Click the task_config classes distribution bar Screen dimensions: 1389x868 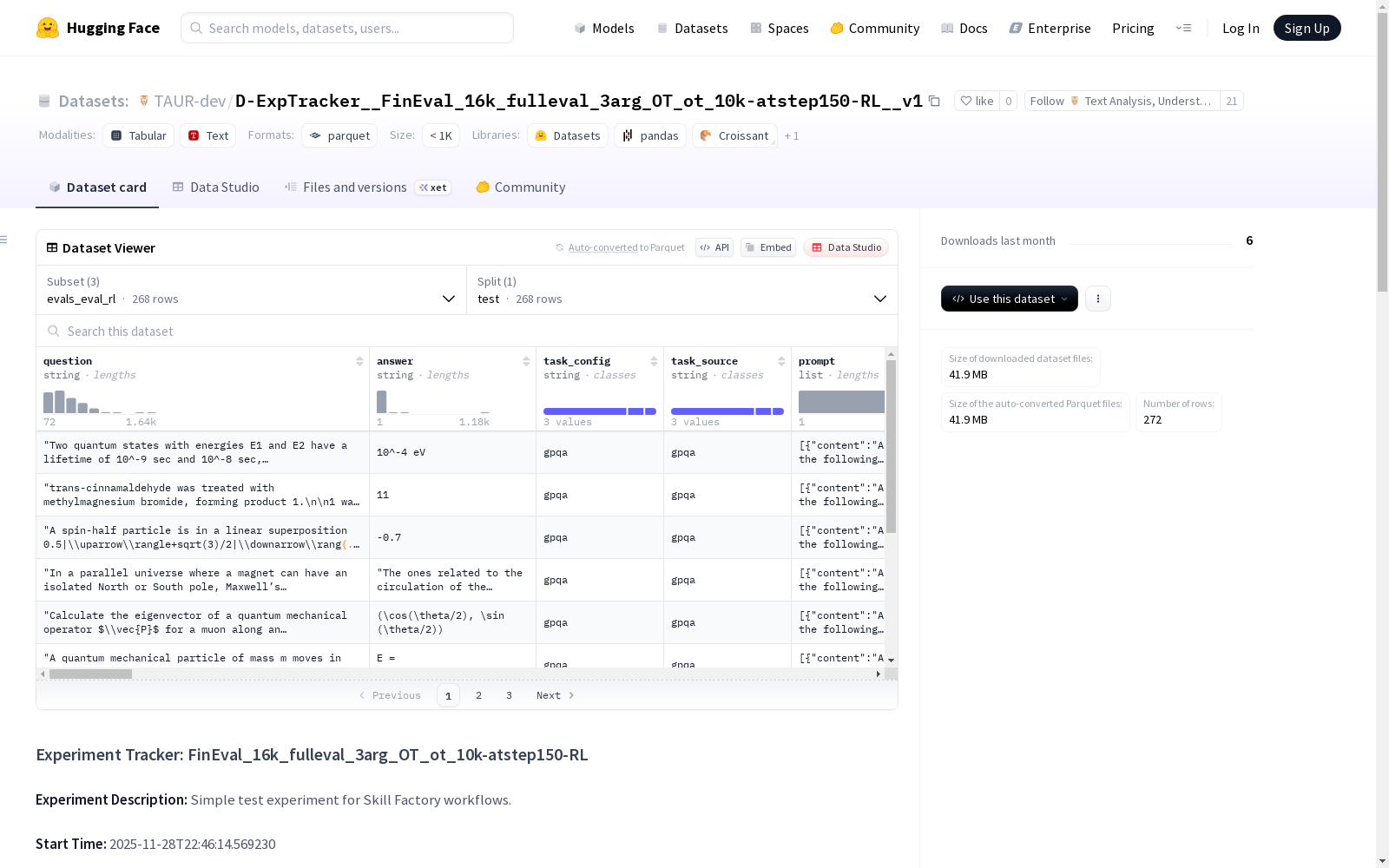coord(600,411)
